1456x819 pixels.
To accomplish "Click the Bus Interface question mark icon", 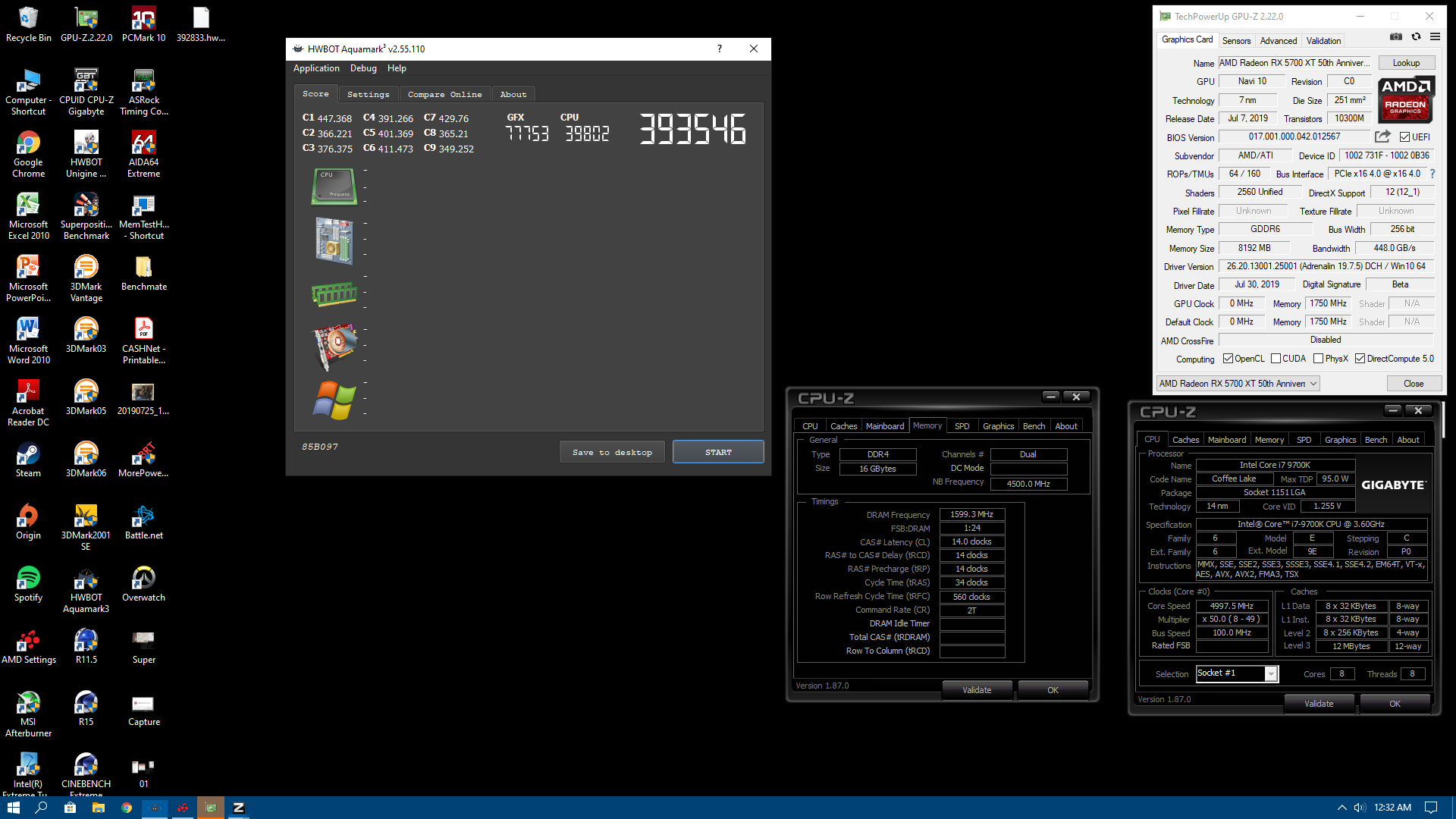I will click(1432, 174).
